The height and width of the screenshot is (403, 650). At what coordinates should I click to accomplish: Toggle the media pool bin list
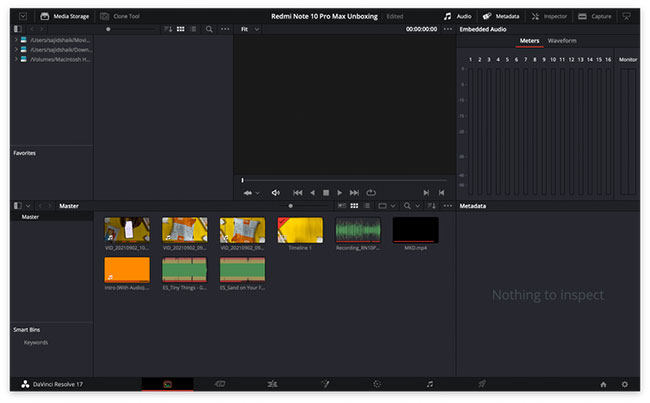point(18,206)
